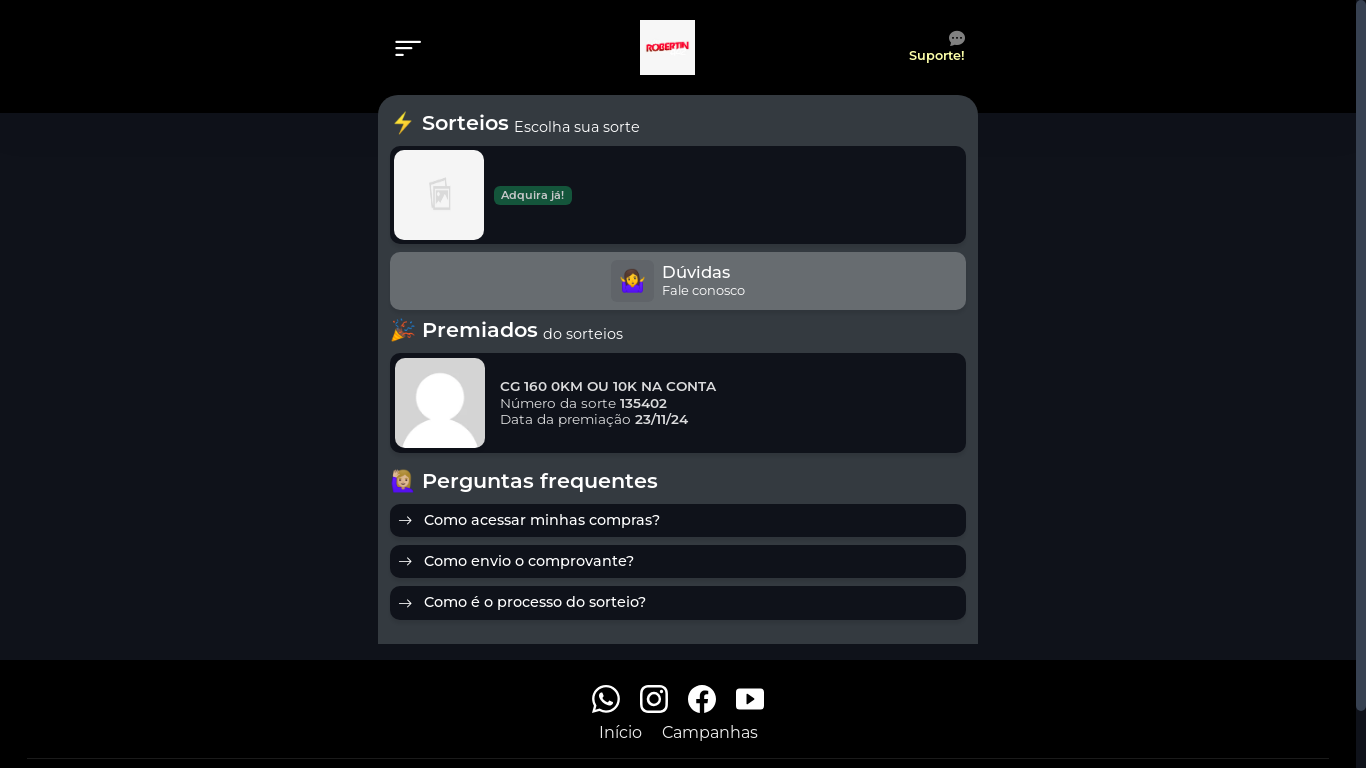1366x768 pixels.
Task: Open the Instagram icon in footer
Action: pyautogui.click(x=654, y=699)
